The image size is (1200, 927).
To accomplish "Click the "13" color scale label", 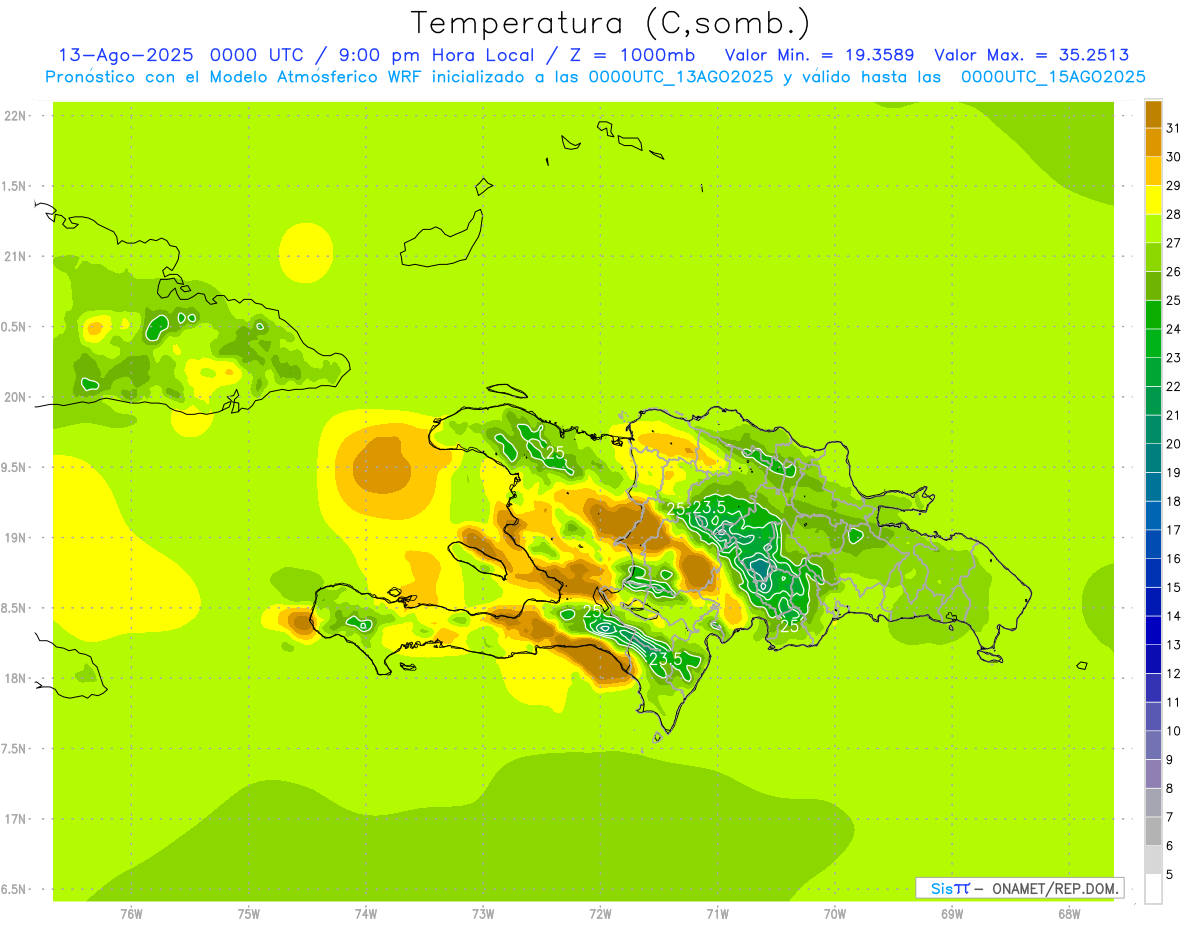I will pyautogui.click(x=1173, y=645).
